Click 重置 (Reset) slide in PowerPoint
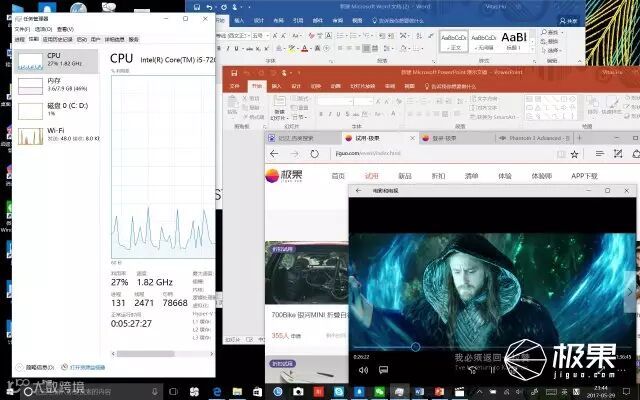 300,107
